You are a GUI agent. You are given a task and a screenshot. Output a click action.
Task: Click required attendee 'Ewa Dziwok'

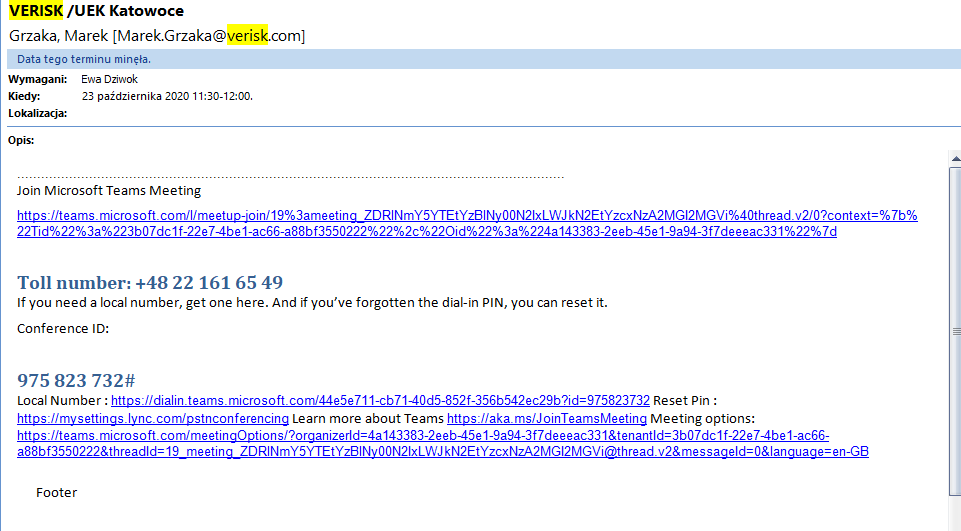[x=109, y=79]
